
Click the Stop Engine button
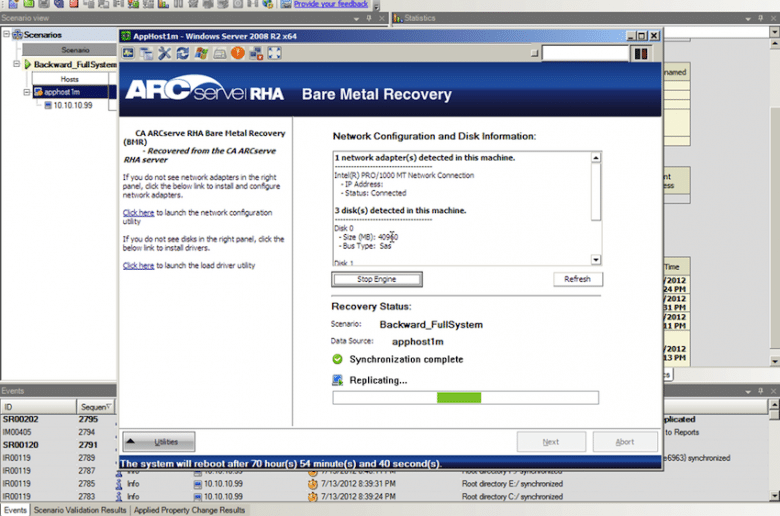377,279
